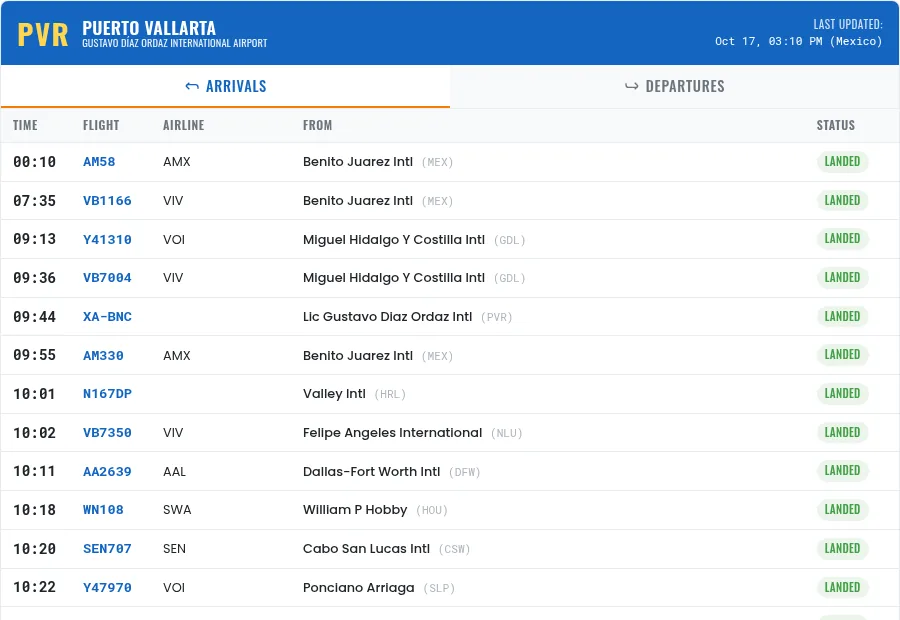Open flight AM58 details

tap(99, 162)
